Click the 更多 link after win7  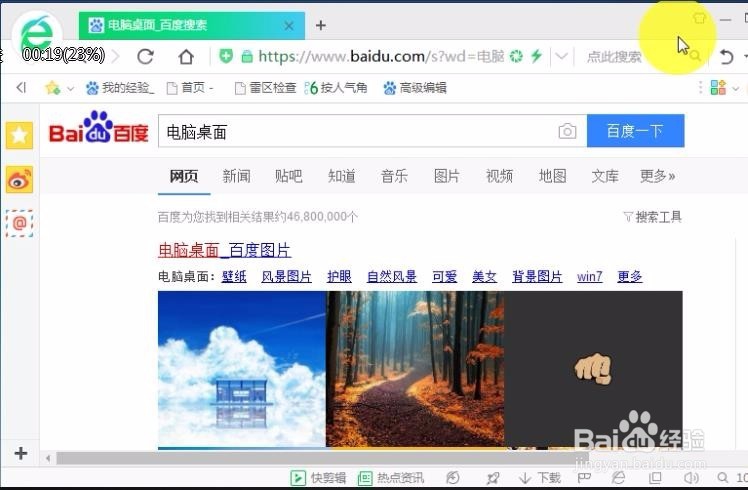click(630, 276)
